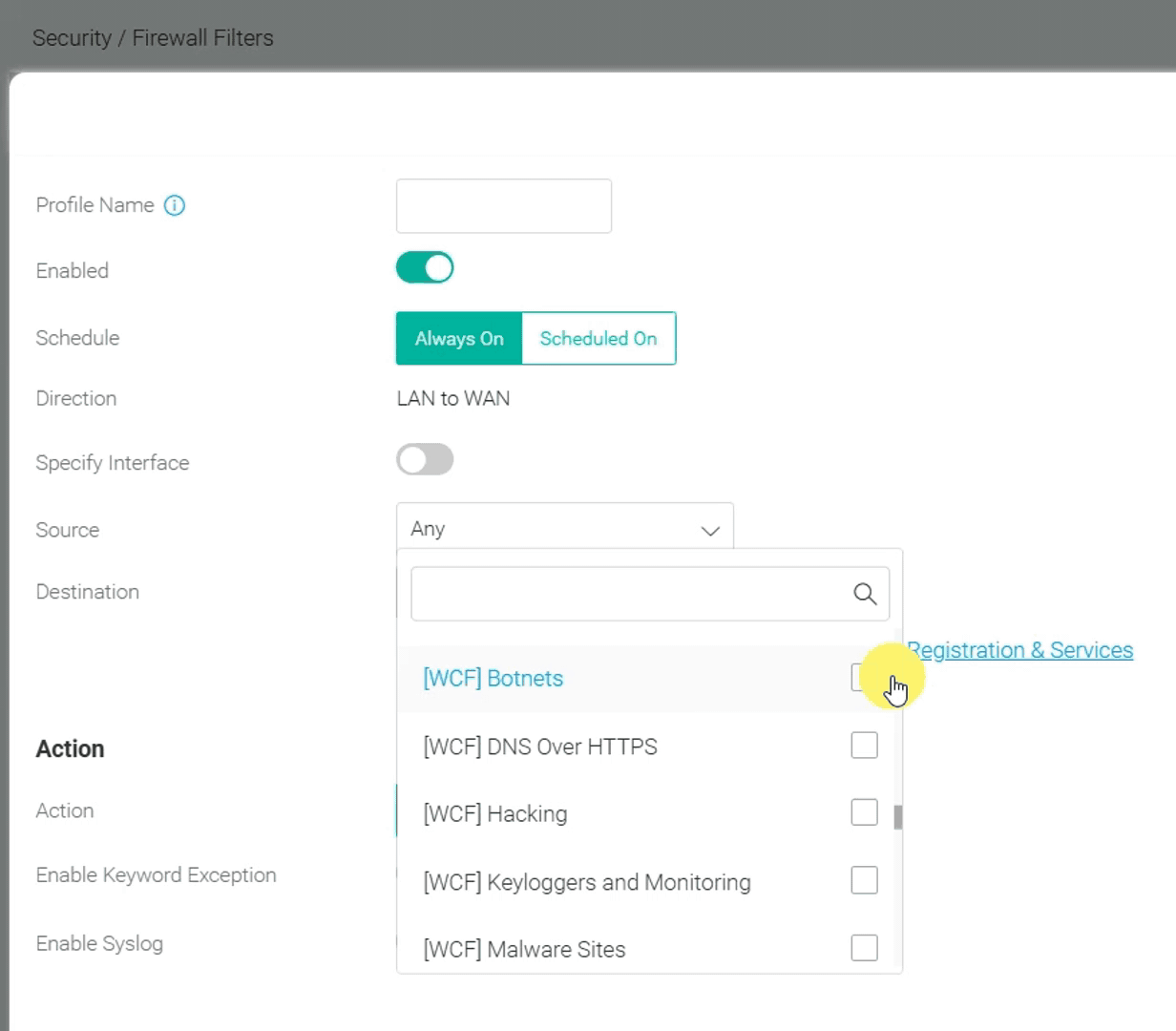Viewport: 1176px width, 1031px height.
Task: Open the Registration & Services link
Action: (1019, 650)
